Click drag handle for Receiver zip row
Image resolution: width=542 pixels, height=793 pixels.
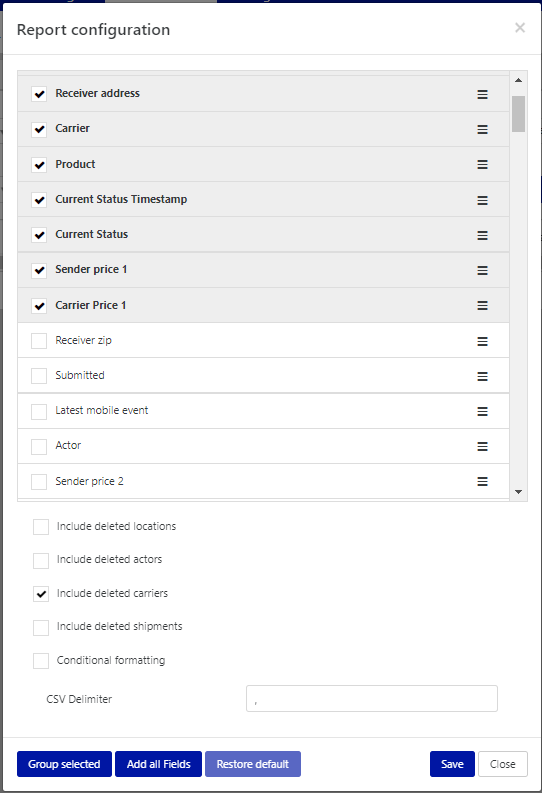(x=482, y=341)
